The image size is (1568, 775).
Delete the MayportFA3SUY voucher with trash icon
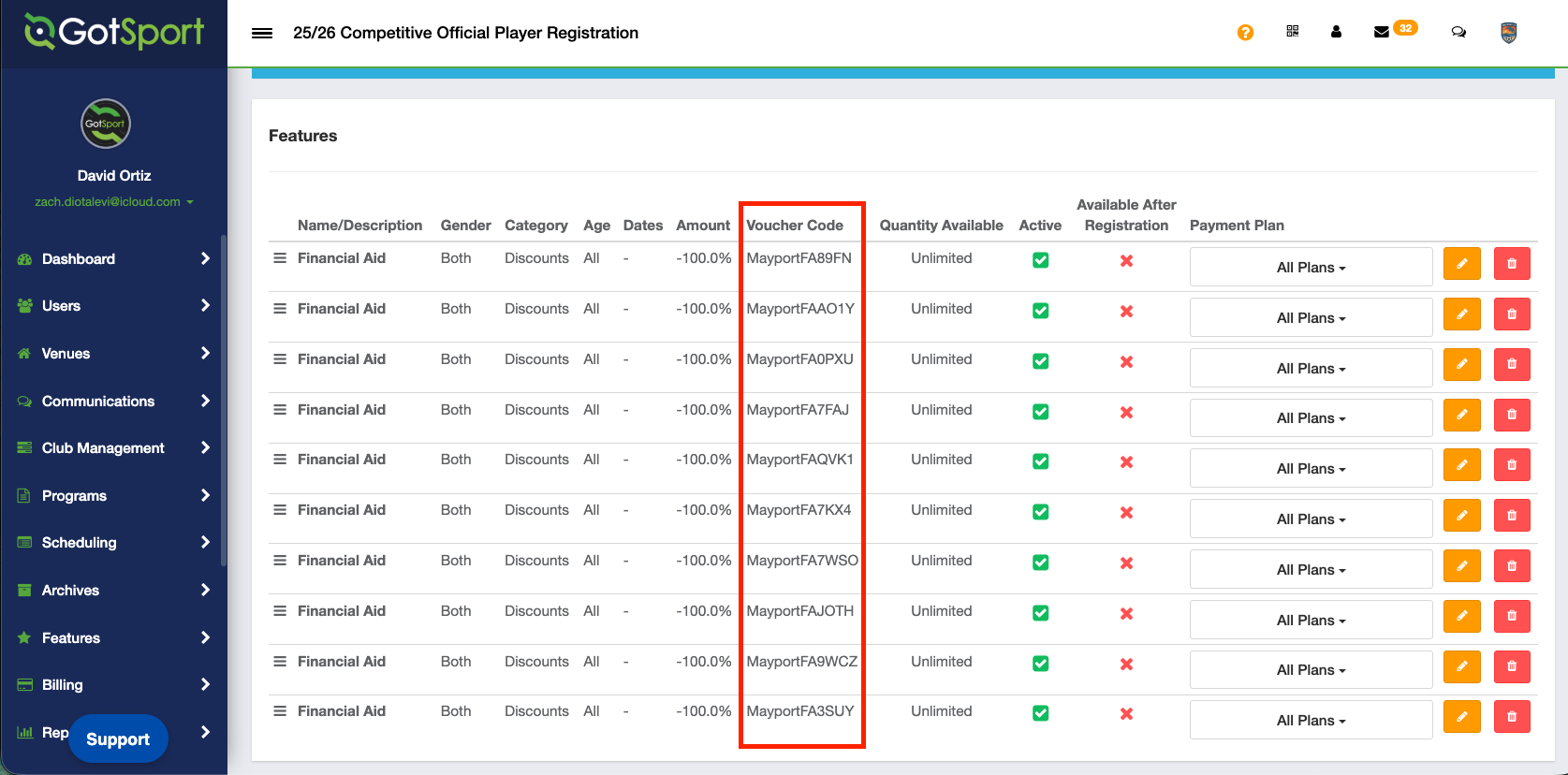(x=1512, y=717)
